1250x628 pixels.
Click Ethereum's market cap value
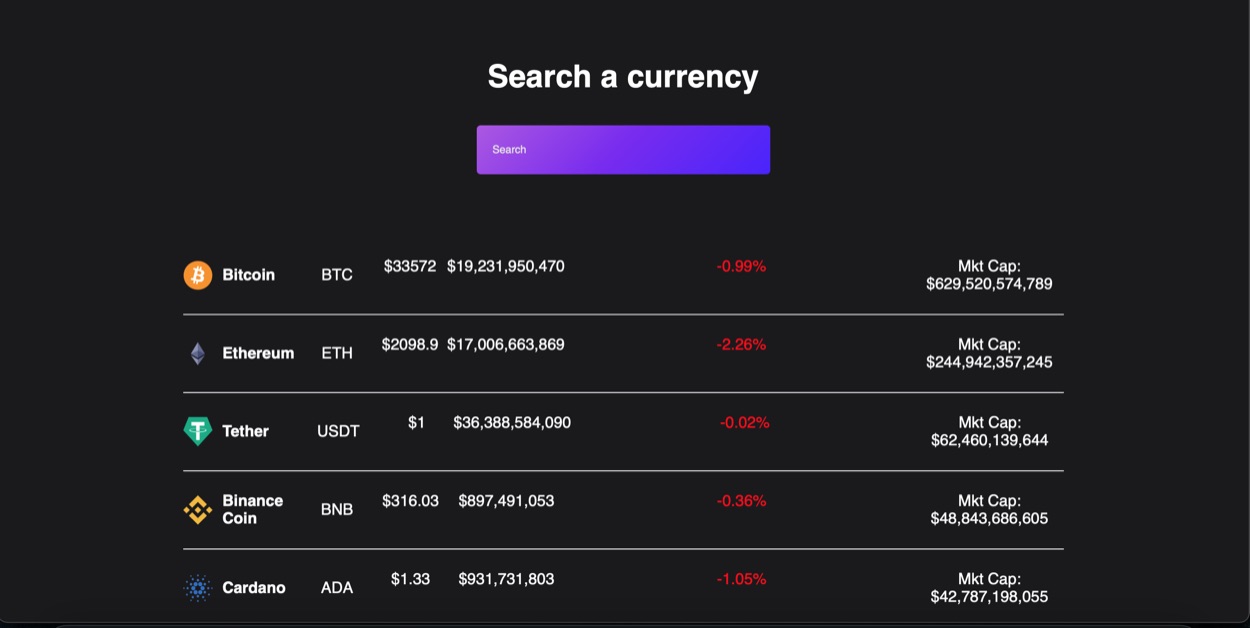point(989,362)
